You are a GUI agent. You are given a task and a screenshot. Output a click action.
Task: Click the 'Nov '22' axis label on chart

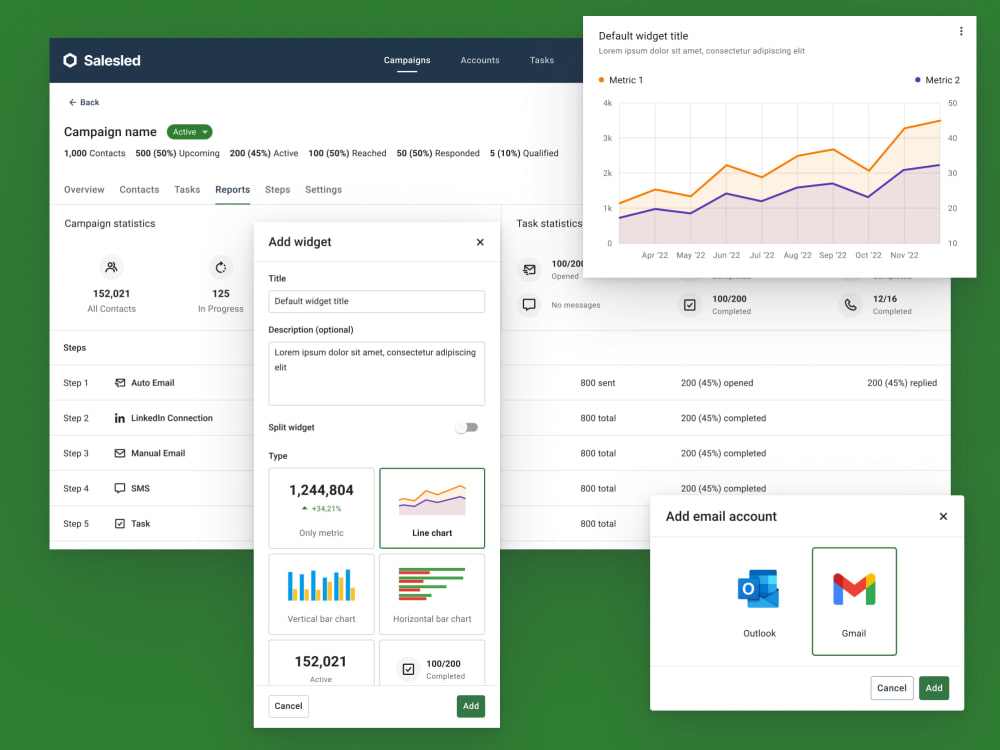[x=904, y=255]
